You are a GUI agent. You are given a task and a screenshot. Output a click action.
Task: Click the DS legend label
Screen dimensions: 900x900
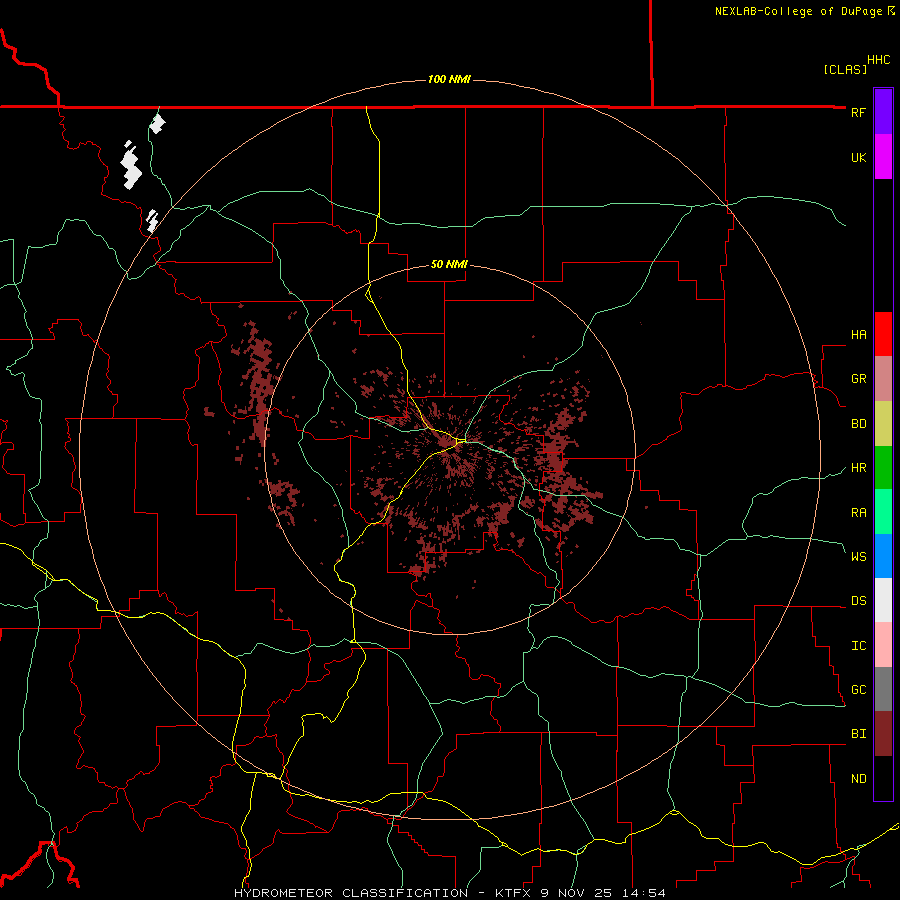tap(858, 600)
